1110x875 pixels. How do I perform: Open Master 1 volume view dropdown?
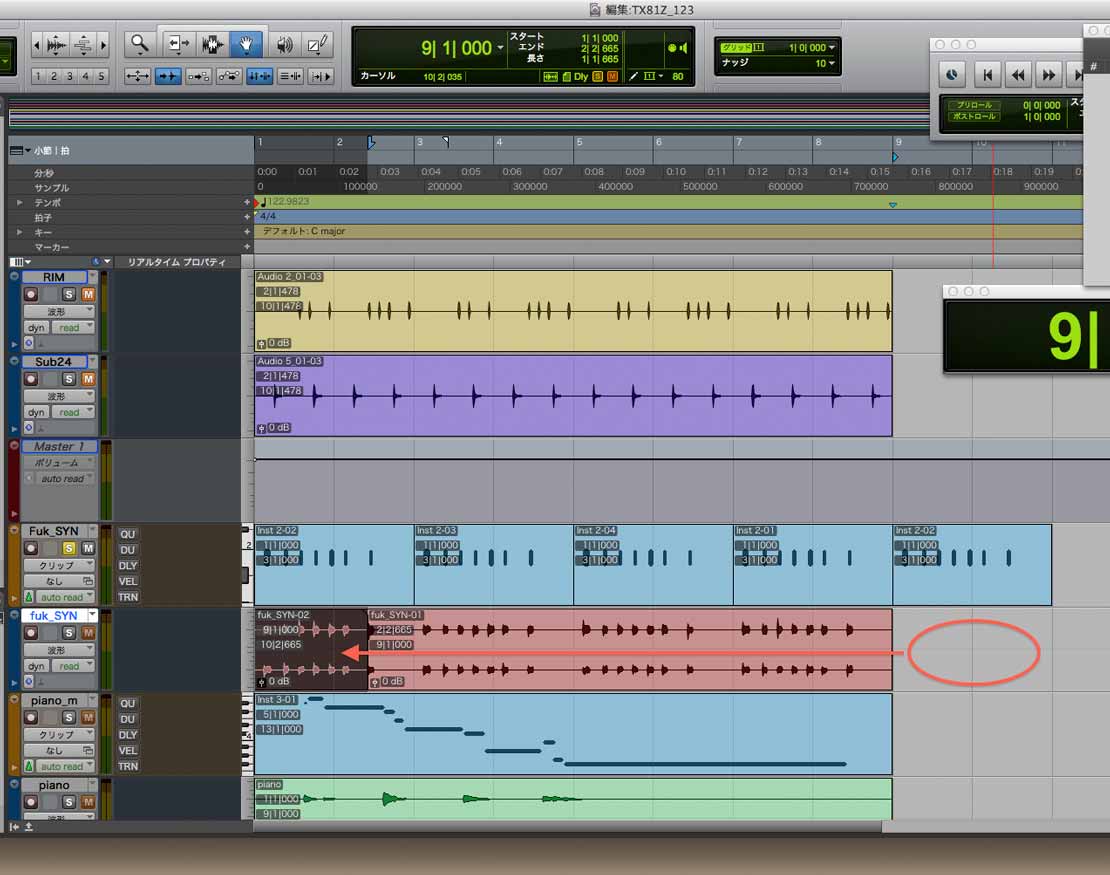[x=59, y=462]
